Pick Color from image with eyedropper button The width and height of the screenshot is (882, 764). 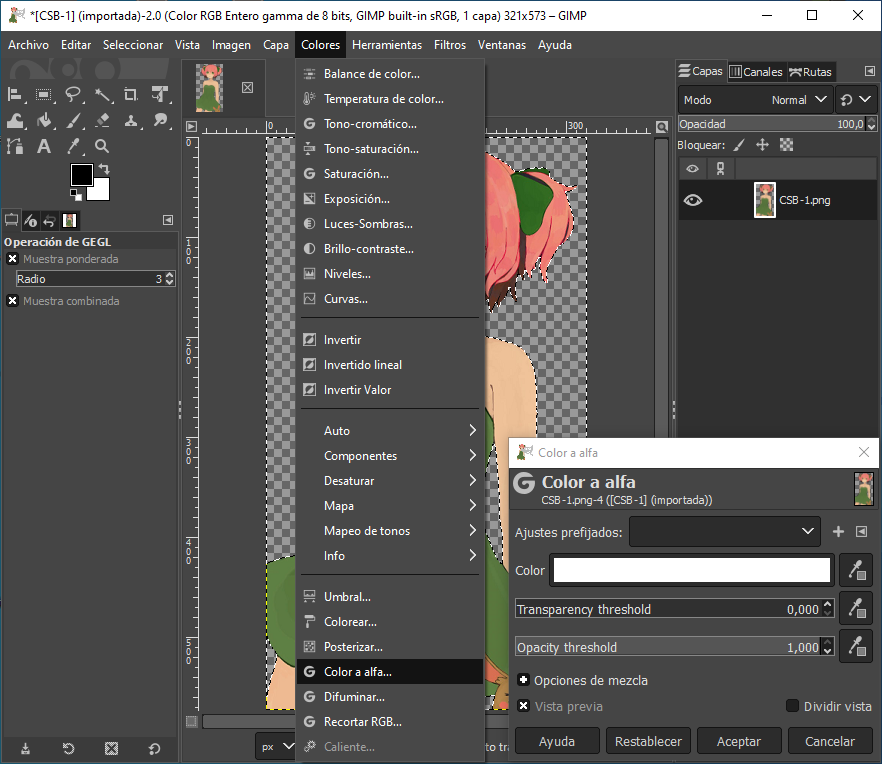click(856, 570)
